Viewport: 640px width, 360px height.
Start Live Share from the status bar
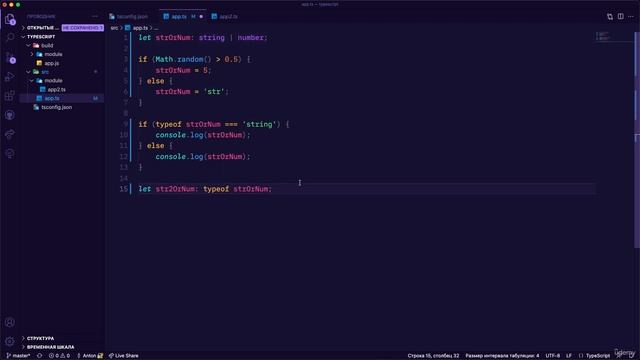click(124, 356)
